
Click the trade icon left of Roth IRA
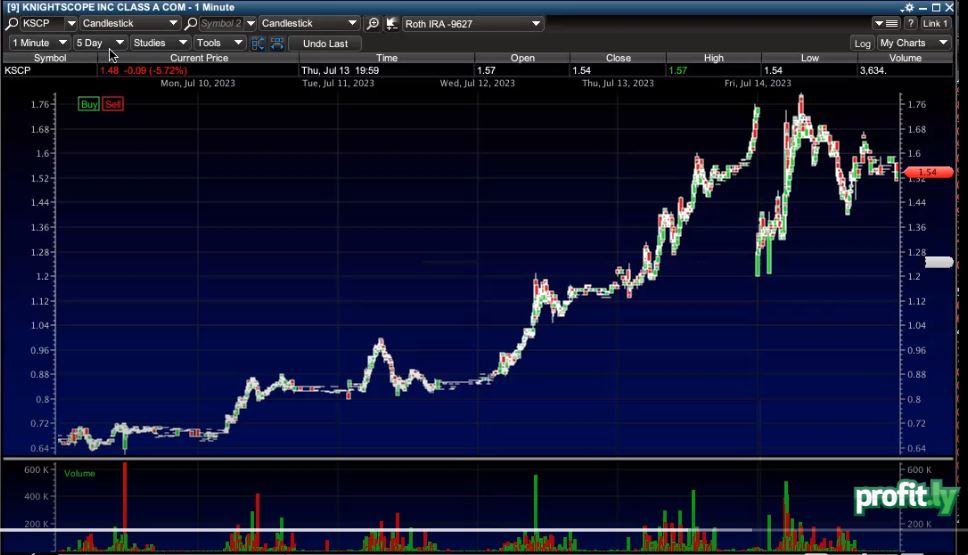(x=391, y=23)
